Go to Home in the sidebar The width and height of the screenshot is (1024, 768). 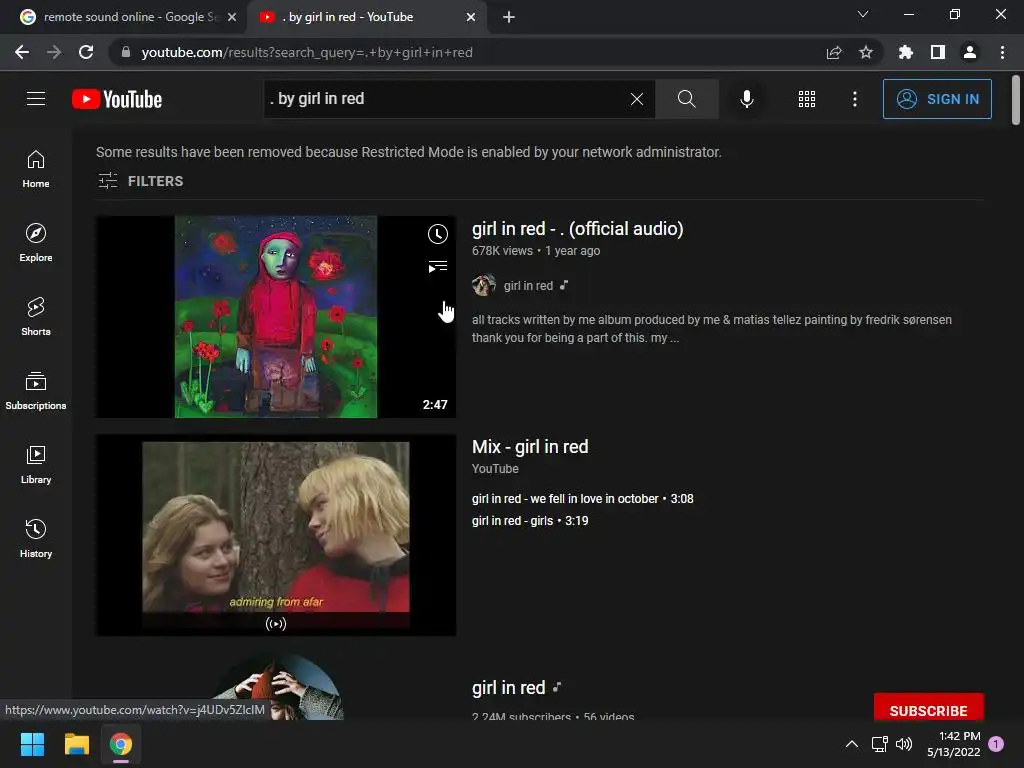(36, 168)
